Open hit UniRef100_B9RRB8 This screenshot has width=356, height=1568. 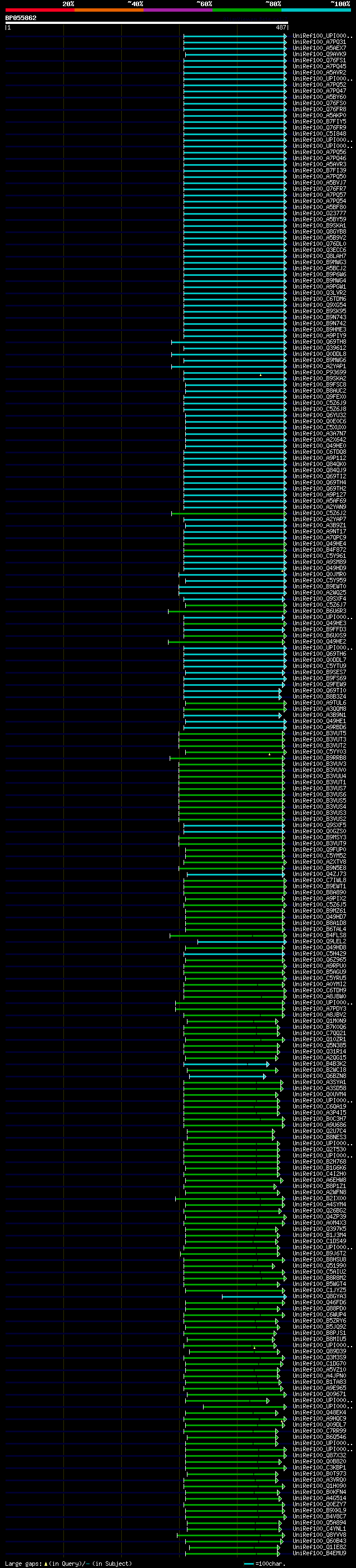[319, 758]
